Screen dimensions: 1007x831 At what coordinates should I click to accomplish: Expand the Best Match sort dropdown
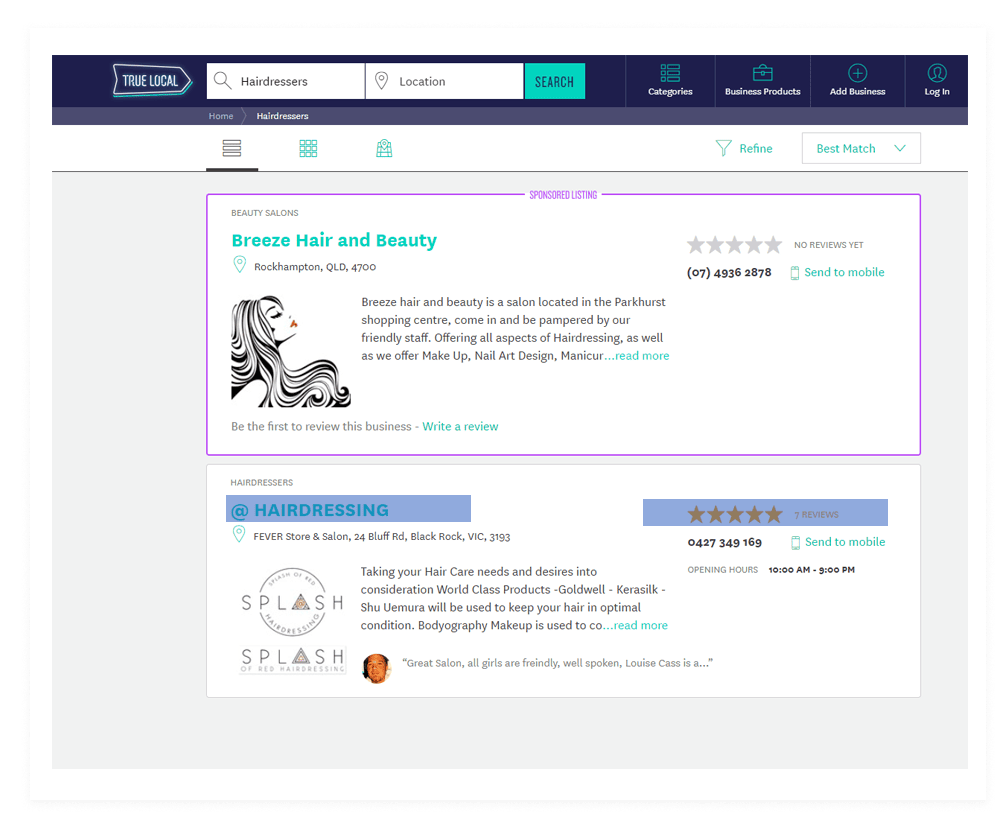click(x=861, y=148)
